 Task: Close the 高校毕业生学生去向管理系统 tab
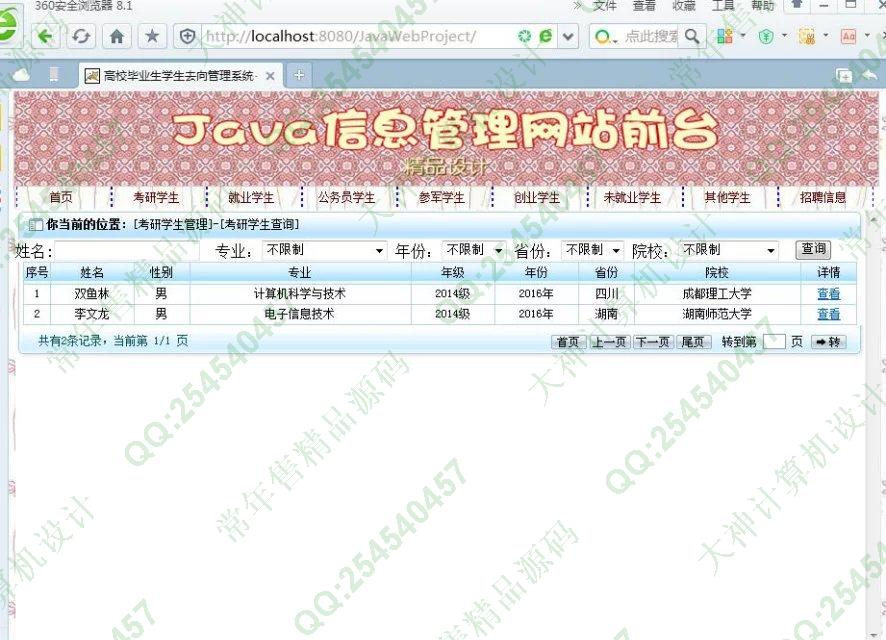(x=270, y=76)
